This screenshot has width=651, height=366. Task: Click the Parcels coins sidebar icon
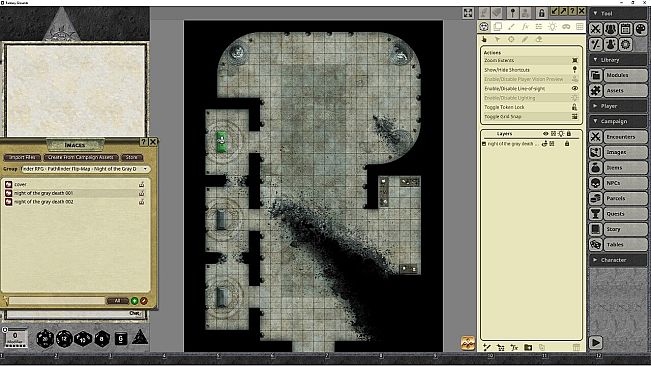coord(596,198)
